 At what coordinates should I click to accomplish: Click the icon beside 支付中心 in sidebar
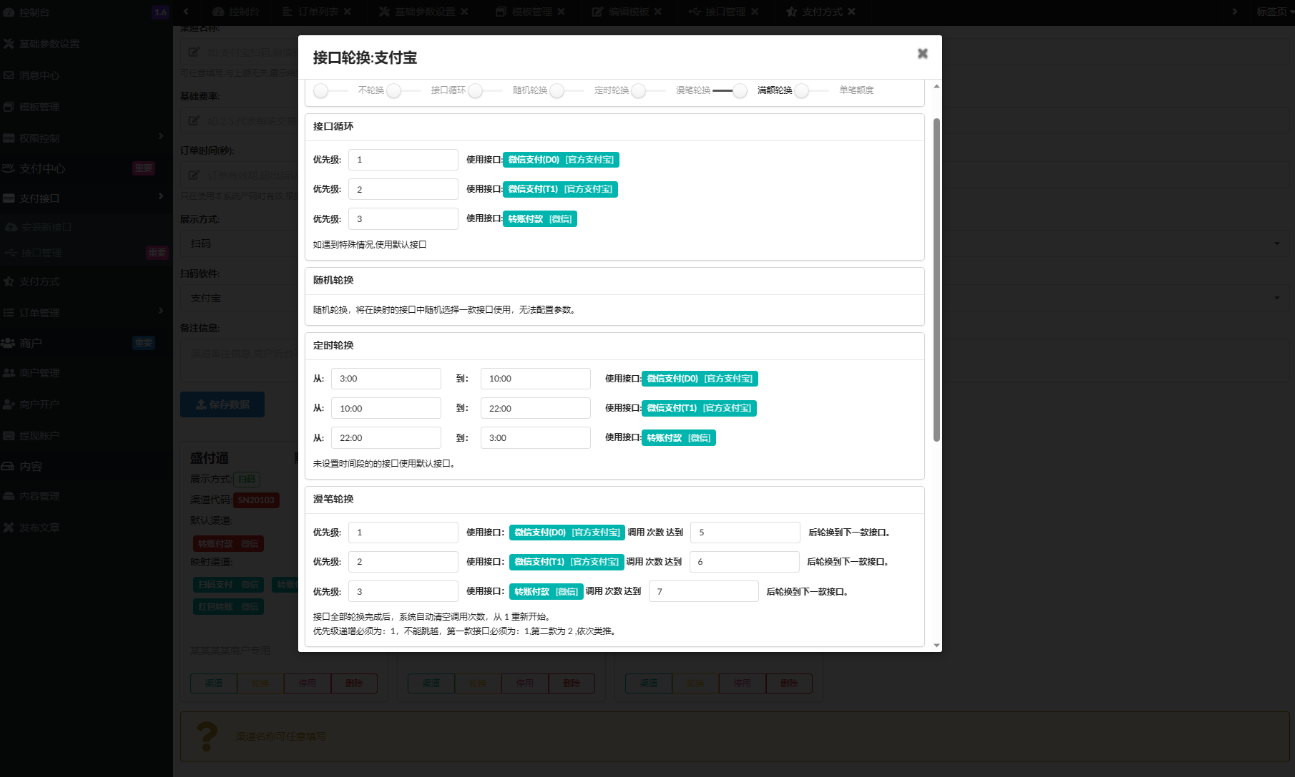(x=9, y=168)
